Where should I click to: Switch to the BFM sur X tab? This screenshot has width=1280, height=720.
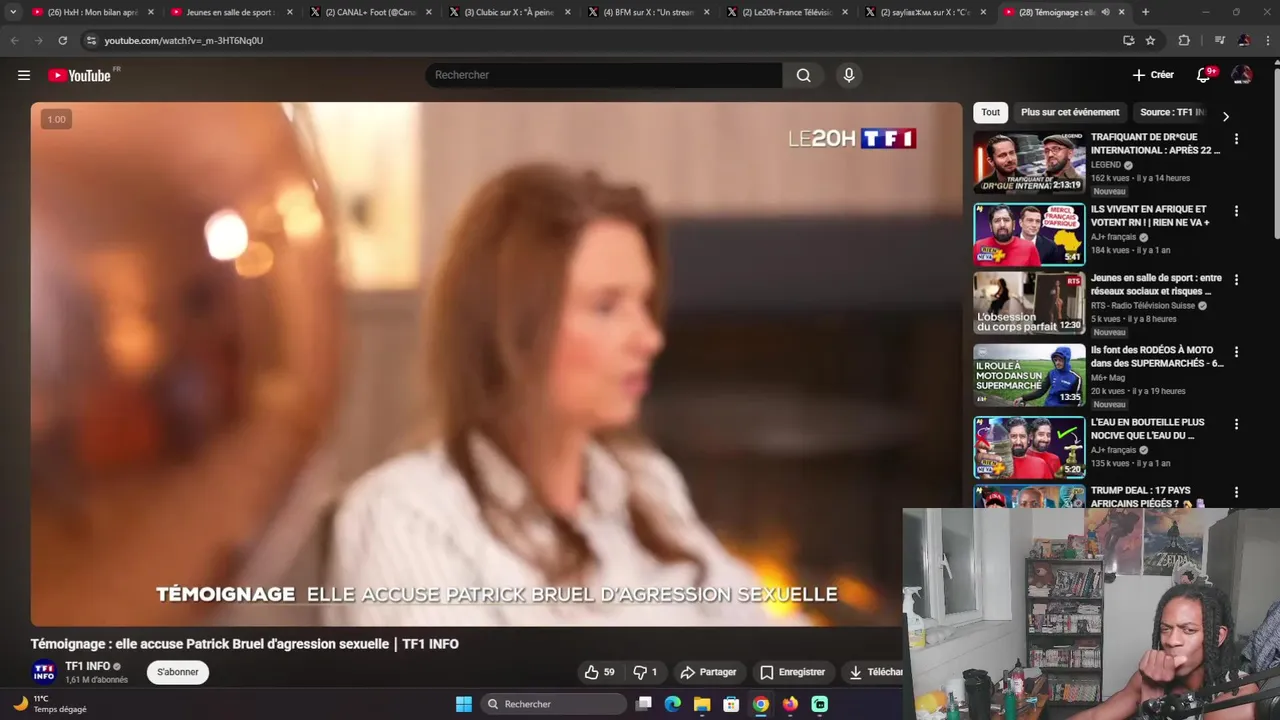click(x=649, y=12)
